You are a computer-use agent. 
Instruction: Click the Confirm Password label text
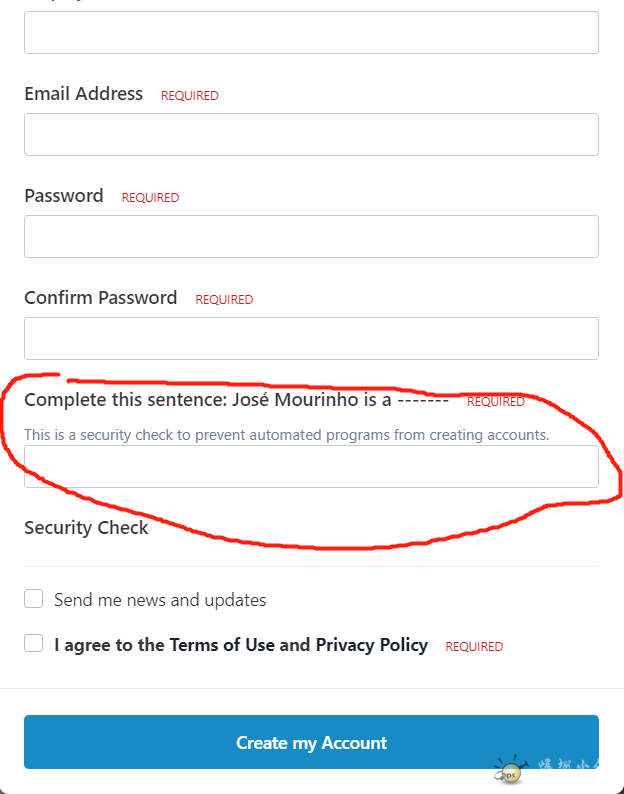[101, 298]
